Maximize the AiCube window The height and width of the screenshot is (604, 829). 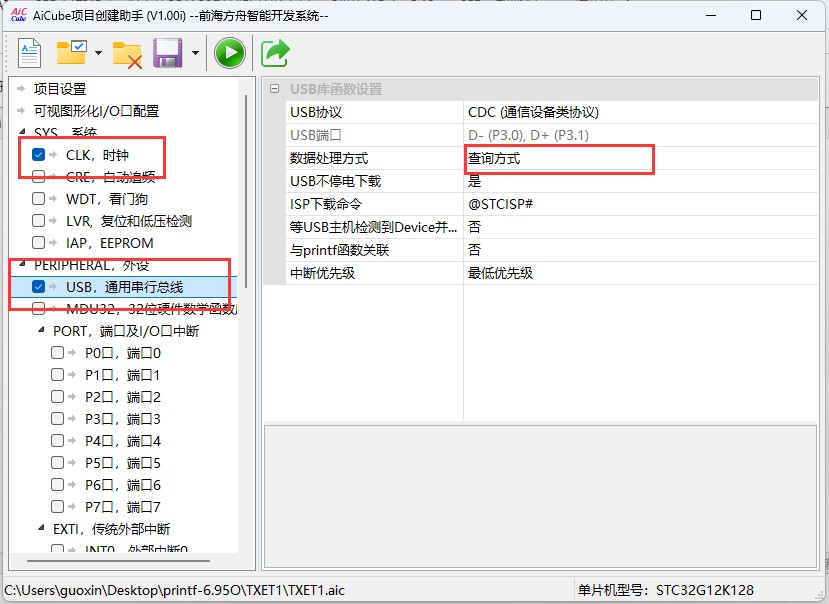[756, 15]
